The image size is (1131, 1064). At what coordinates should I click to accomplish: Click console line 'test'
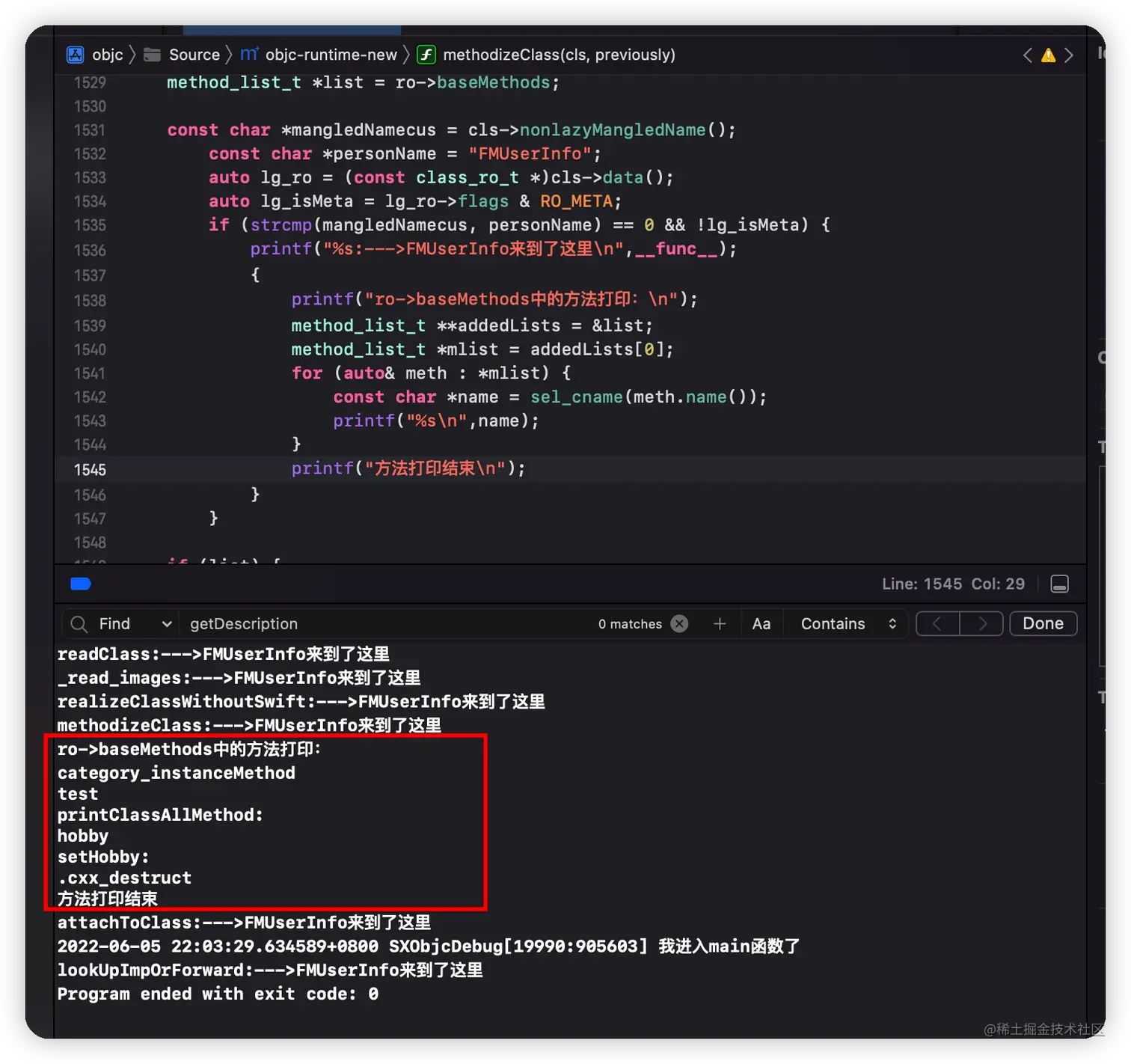(x=78, y=794)
